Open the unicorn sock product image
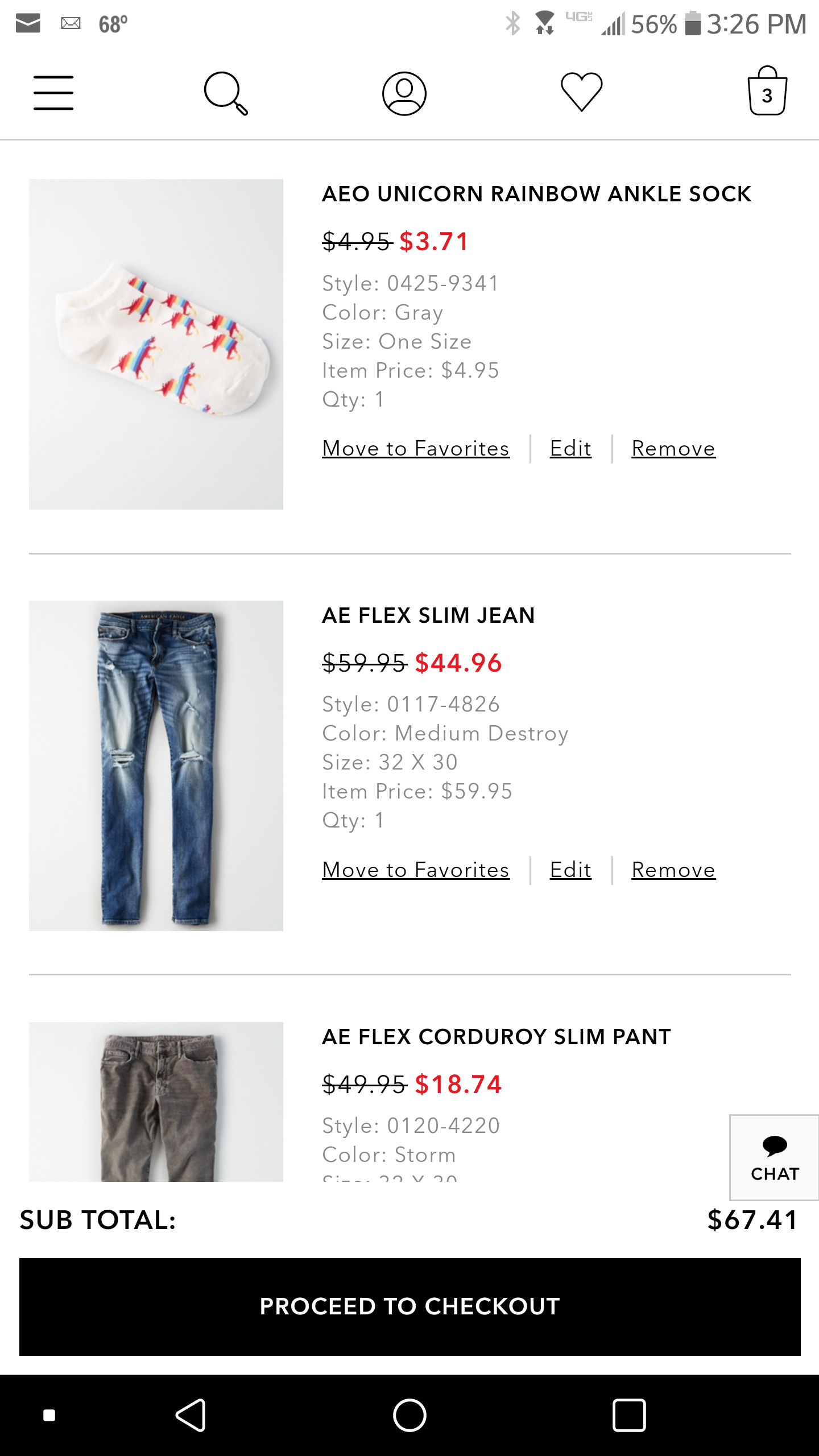819x1456 pixels. coord(156,344)
